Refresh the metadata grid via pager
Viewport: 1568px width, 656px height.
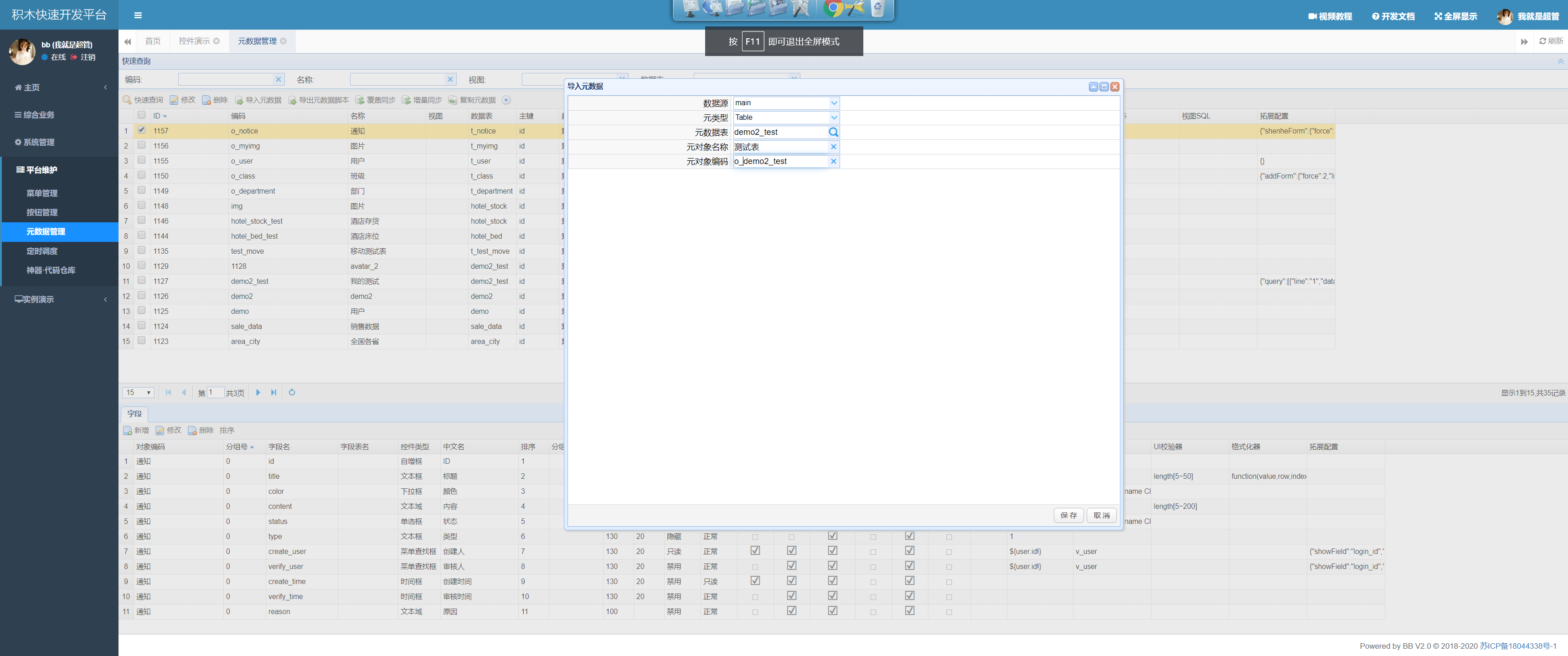pos(292,393)
